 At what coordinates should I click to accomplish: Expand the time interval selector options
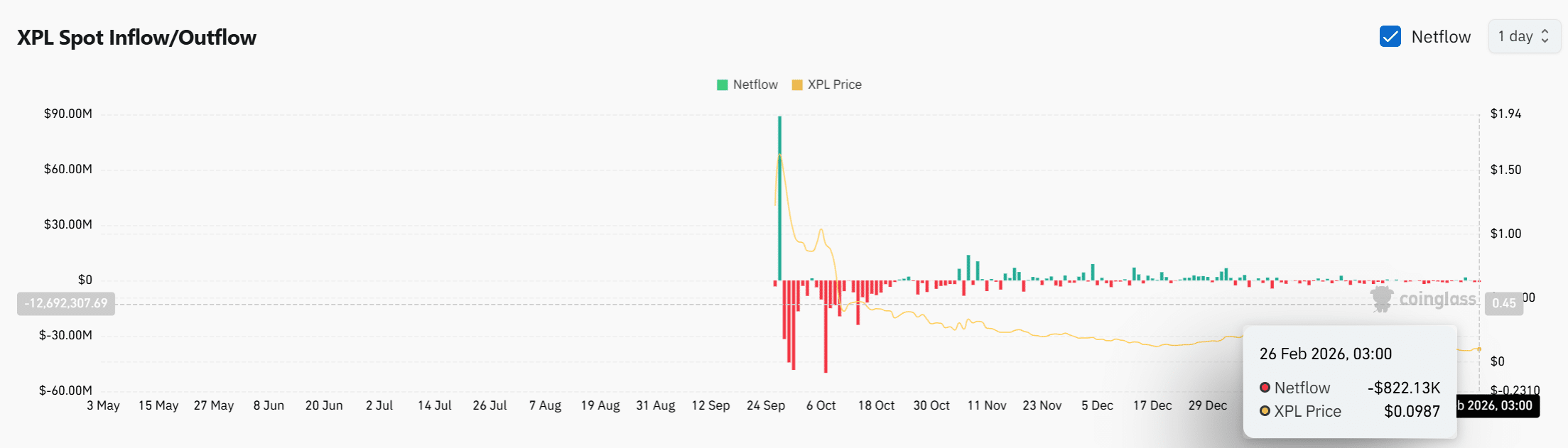pyautogui.click(x=1523, y=36)
